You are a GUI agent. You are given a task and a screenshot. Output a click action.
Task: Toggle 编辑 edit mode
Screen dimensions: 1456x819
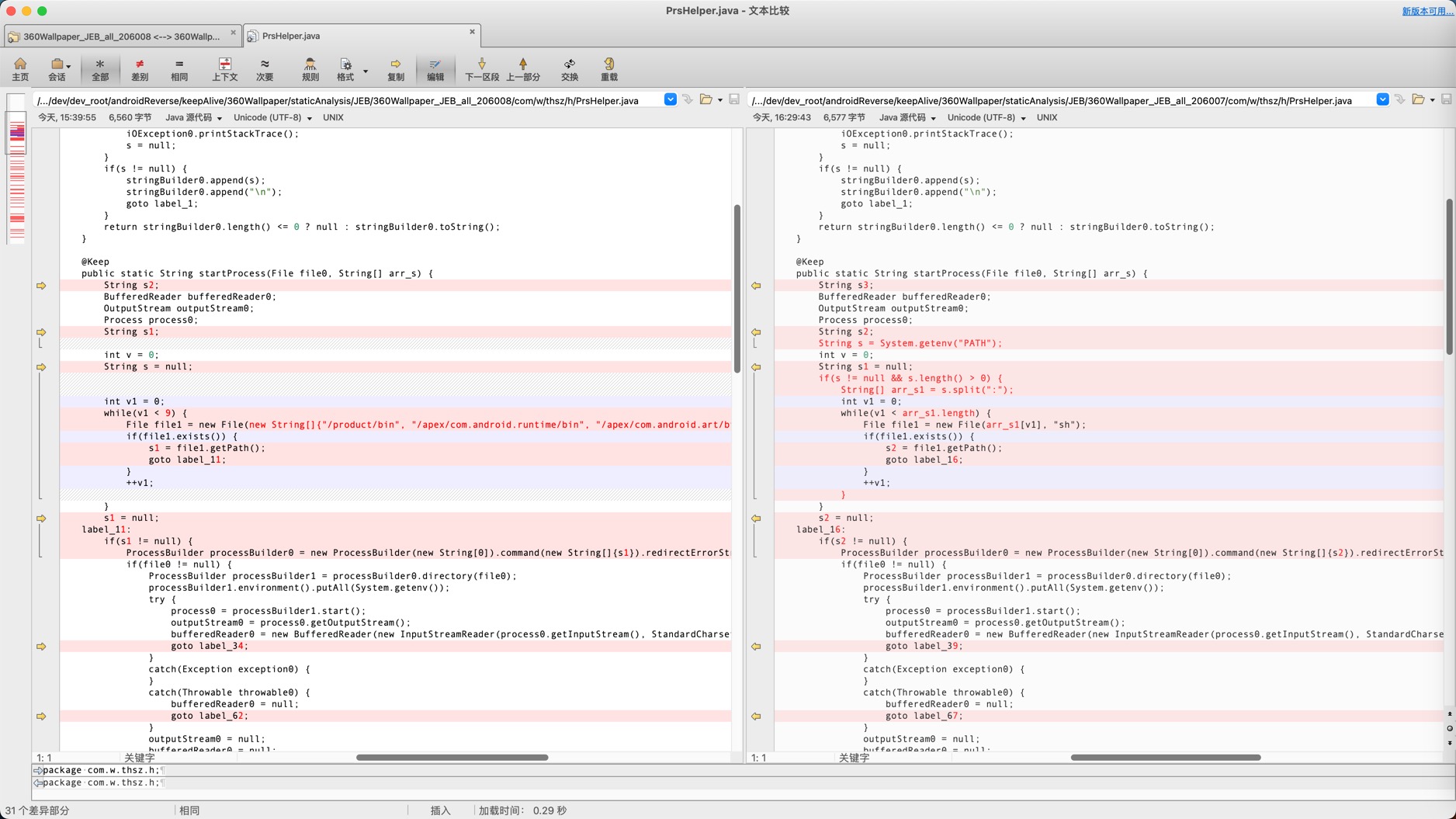point(435,69)
